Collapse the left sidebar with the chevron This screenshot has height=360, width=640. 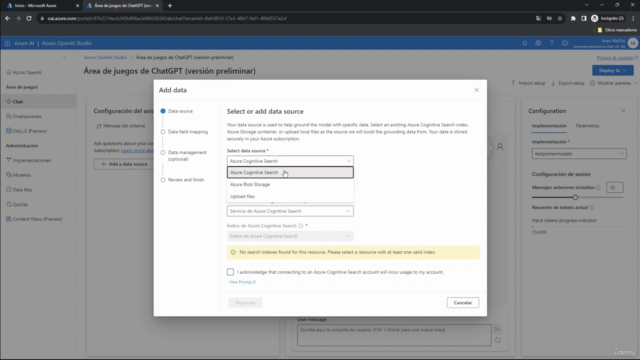pyautogui.click(x=64, y=58)
